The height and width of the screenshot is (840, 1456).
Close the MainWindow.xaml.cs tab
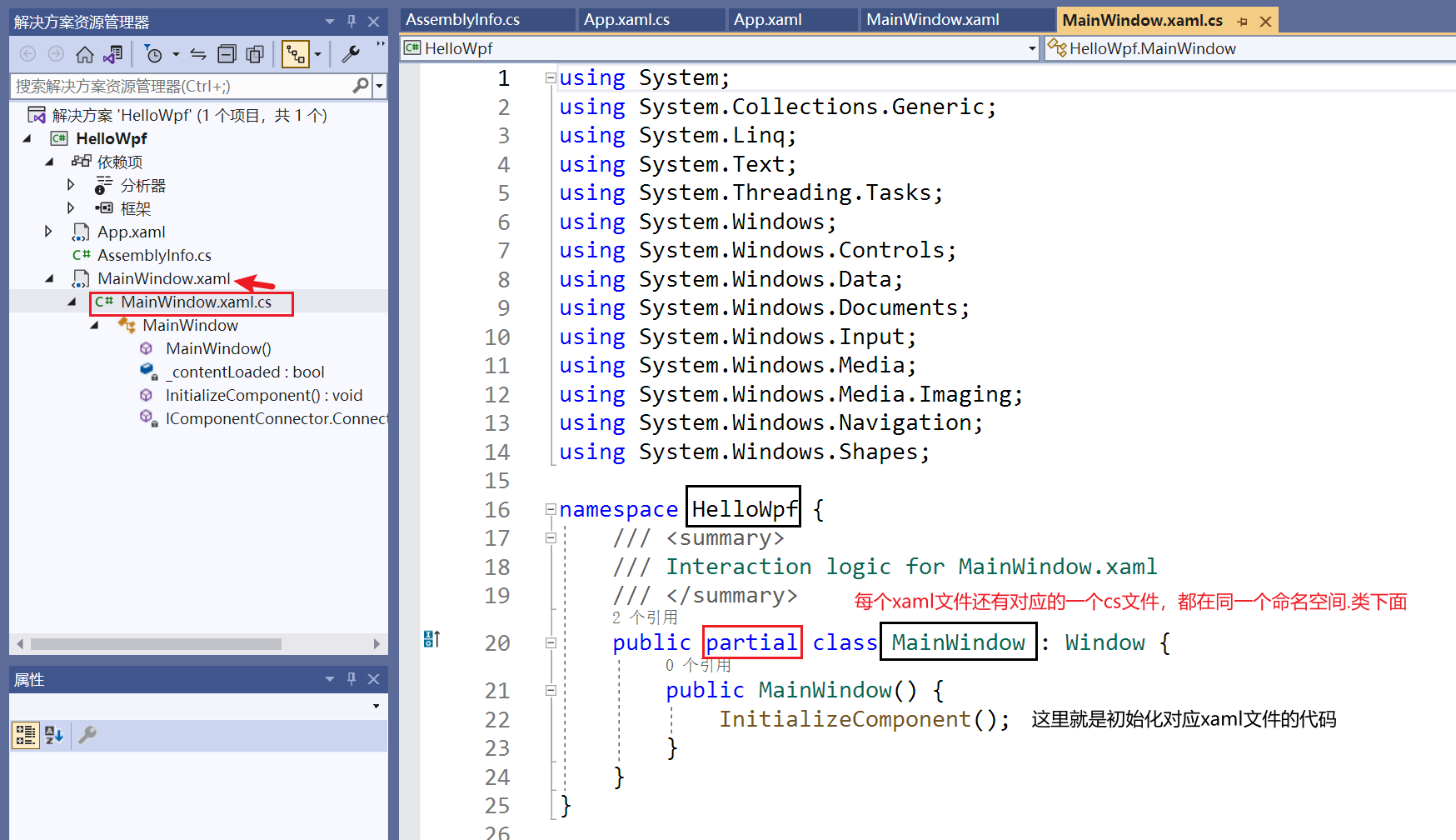pos(1265,22)
